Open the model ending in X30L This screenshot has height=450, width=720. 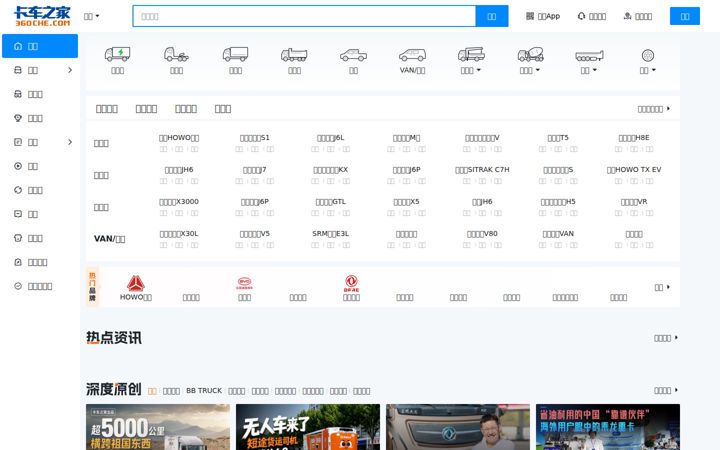point(179,234)
